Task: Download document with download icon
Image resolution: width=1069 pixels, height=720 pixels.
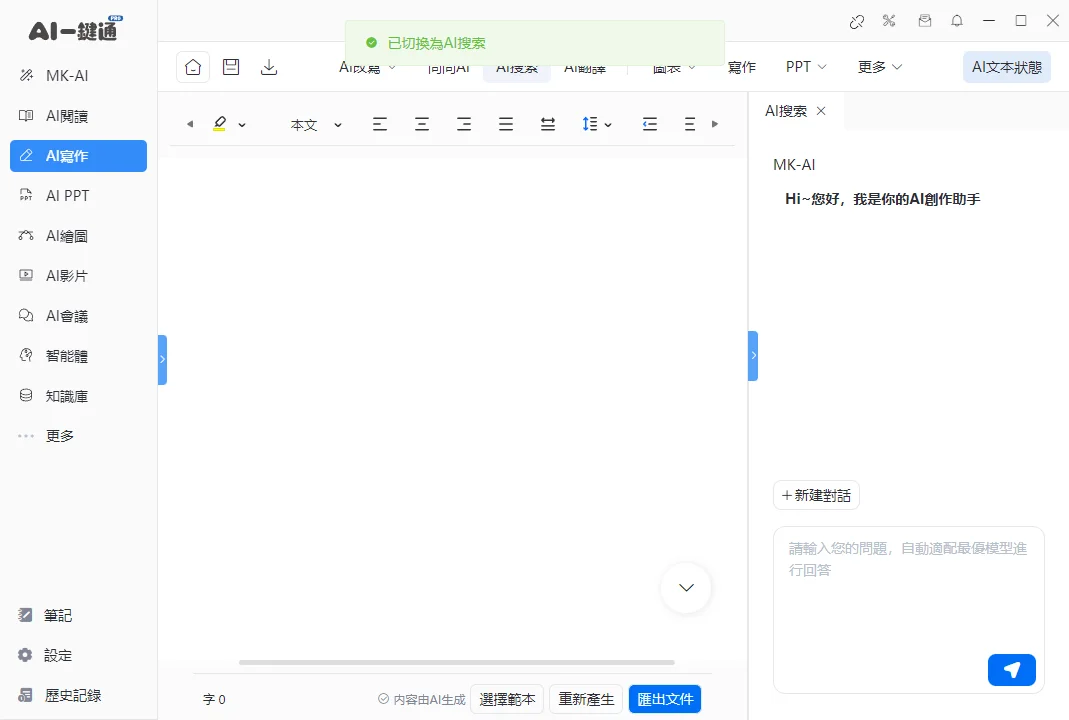Action: 269,67
